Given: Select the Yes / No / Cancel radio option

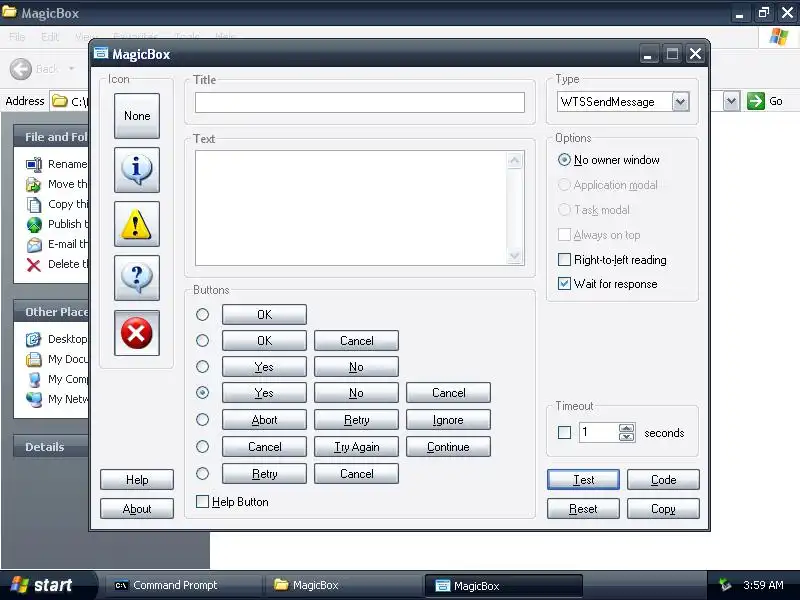Looking at the screenshot, I should (x=203, y=392).
